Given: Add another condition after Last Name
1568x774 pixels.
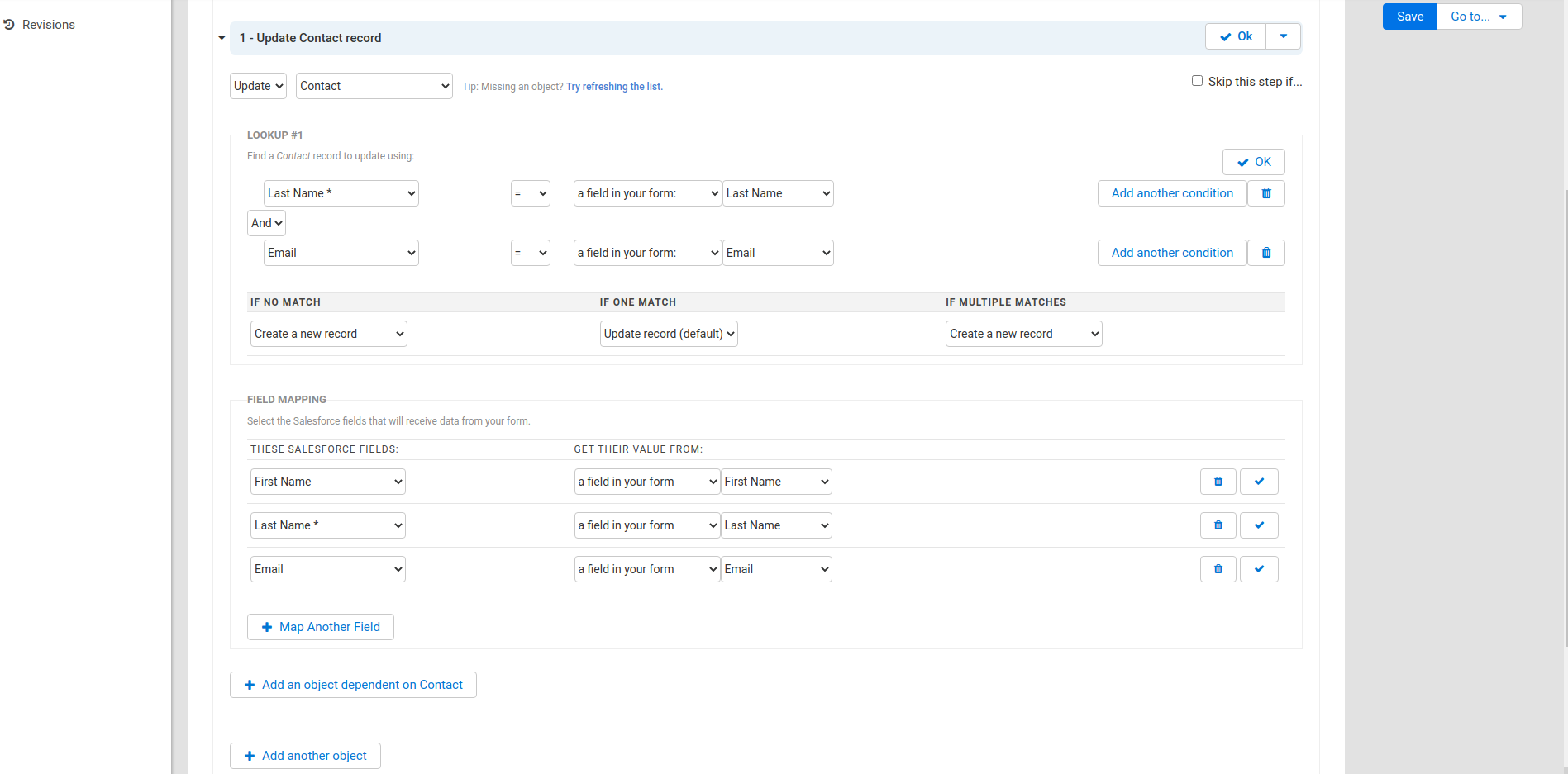Looking at the screenshot, I should 1172,193.
